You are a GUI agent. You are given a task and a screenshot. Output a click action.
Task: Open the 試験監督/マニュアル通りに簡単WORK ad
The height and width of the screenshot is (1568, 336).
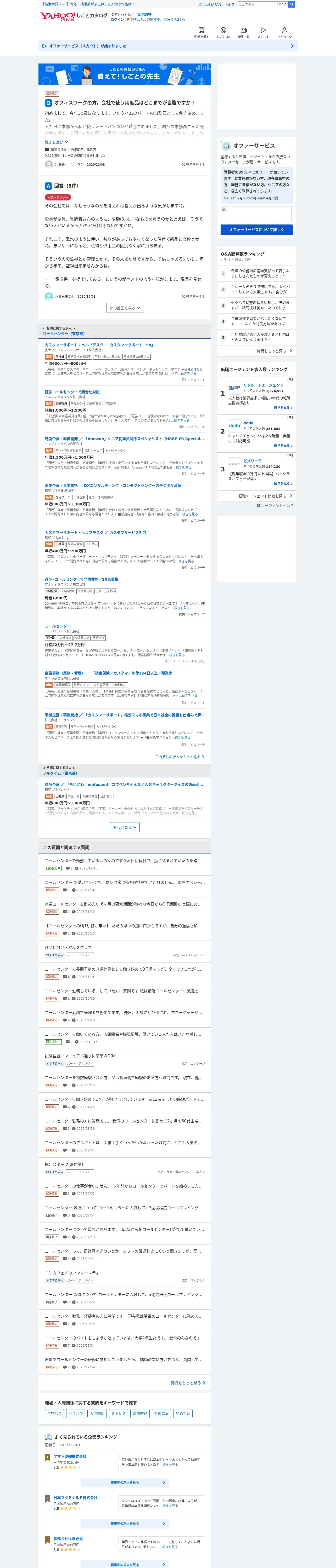click(x=80, y=1056)
